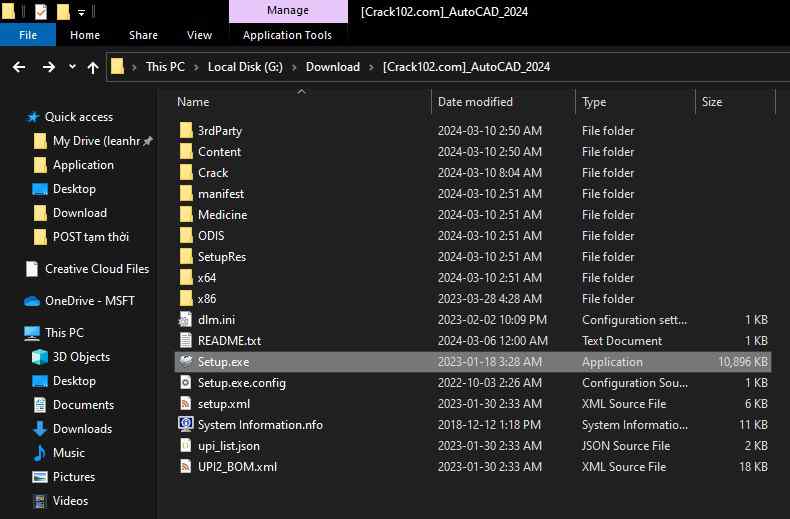Click the Back navigation arrow

[x=18, y=67]
